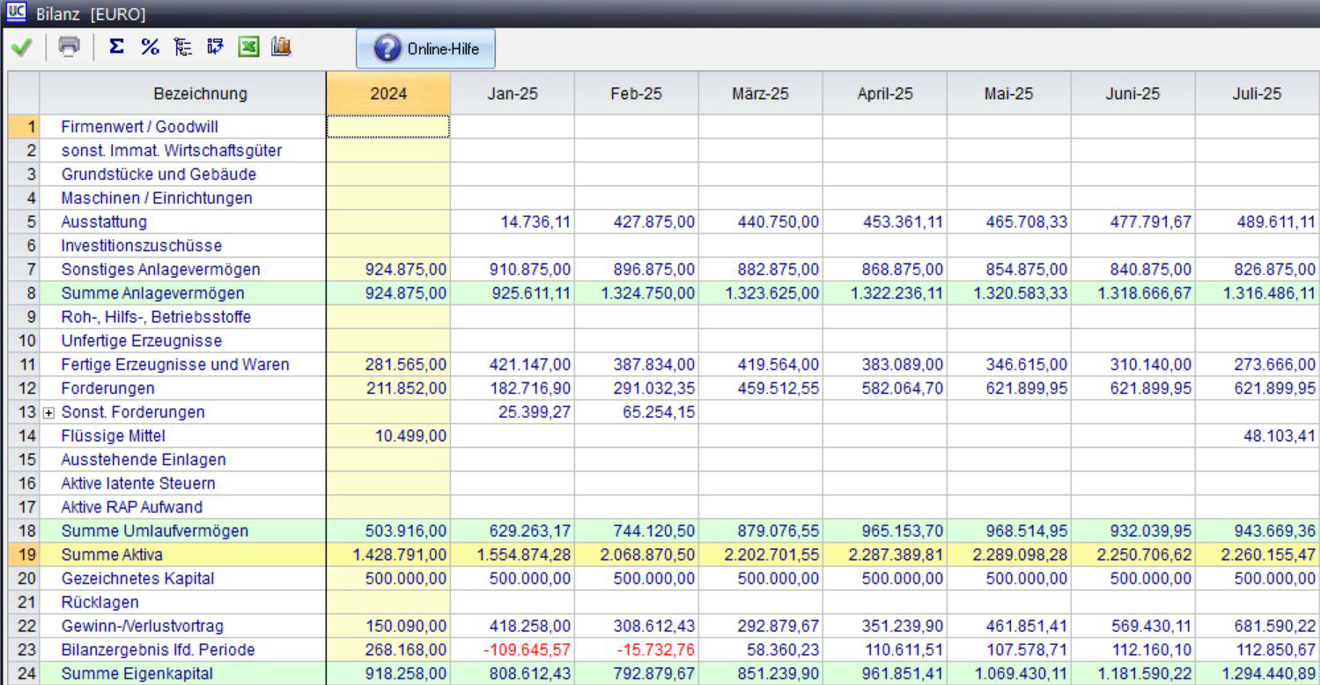Screen dimensions: 1320x685
Task: Click the tree structure icon
Action: coord(183,47)
